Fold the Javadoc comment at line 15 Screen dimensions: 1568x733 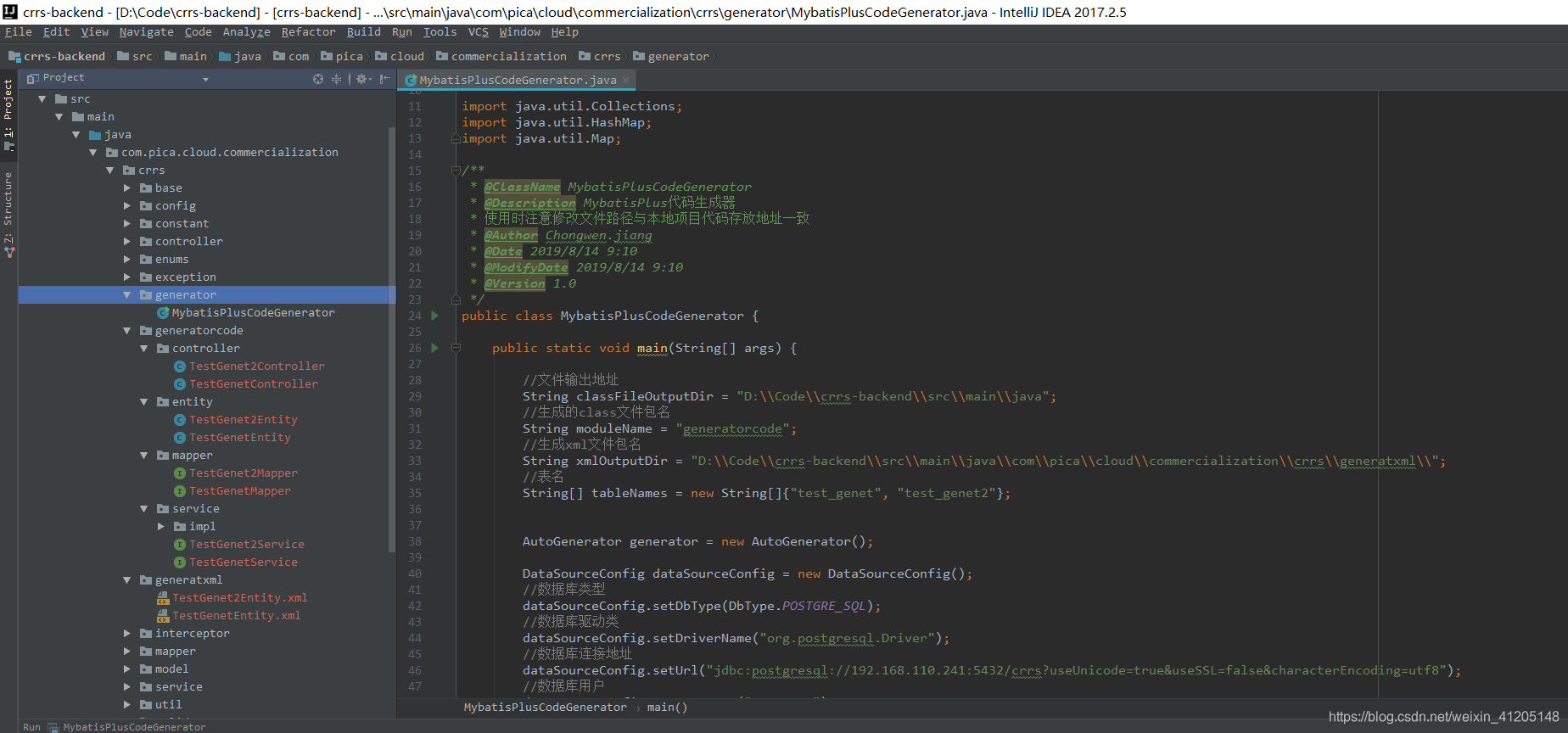(x=456, y=171)
